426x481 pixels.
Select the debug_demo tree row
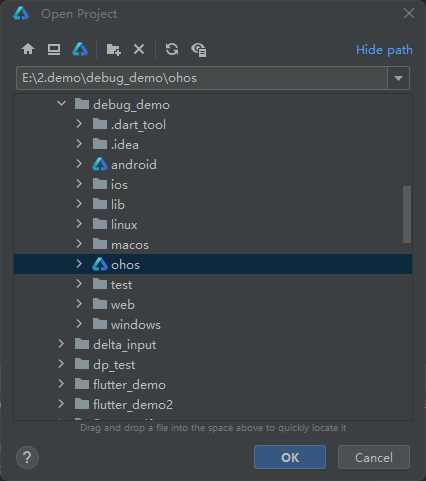[213, 104]
